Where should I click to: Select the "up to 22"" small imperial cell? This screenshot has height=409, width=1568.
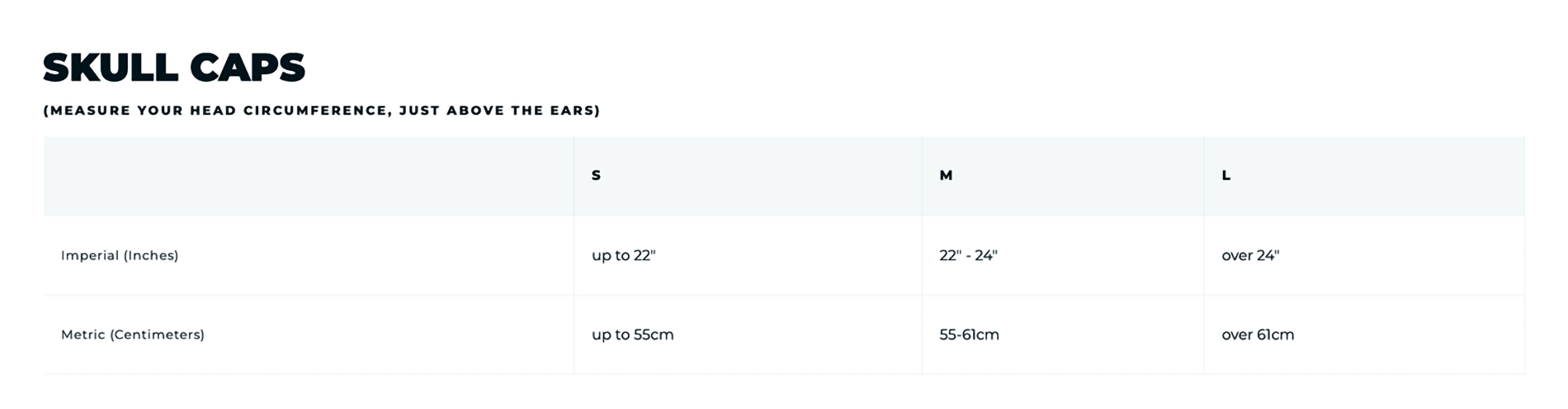click(623, 255)
